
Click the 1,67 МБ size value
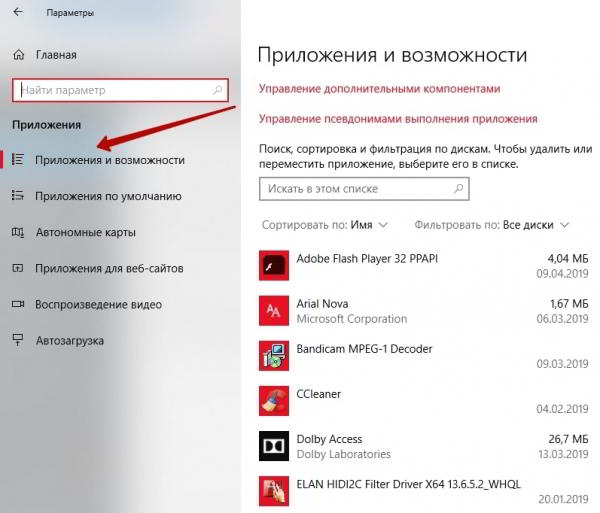pos(569,304)
